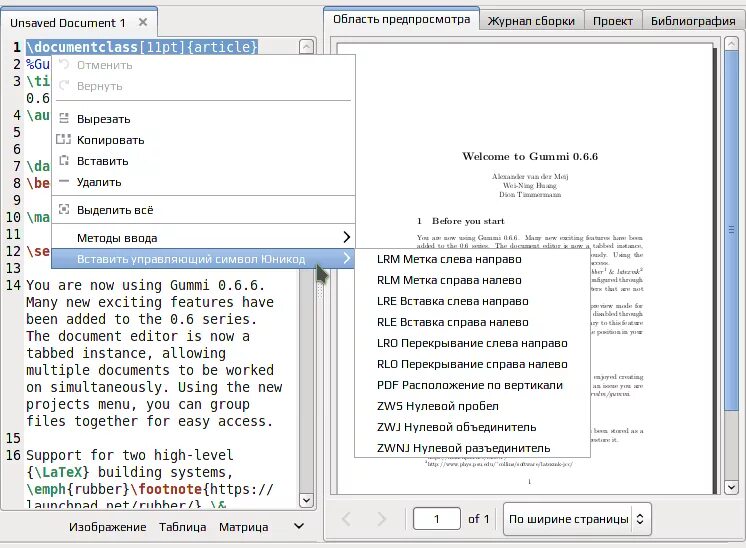Image resolution: width=746 pixels, height=548 pixels.
Task: Switch to the Область предпросмотра tab
Action: click(x=402, y=20)
